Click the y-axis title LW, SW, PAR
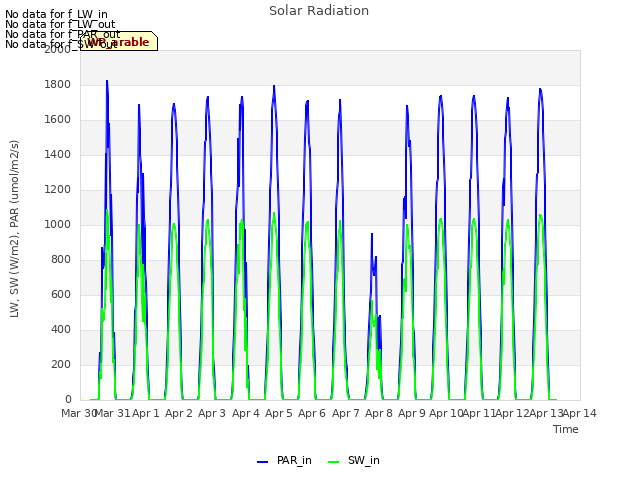Viewport: 640px width, 480px height. pyautogui.click(x=14, y=229)
